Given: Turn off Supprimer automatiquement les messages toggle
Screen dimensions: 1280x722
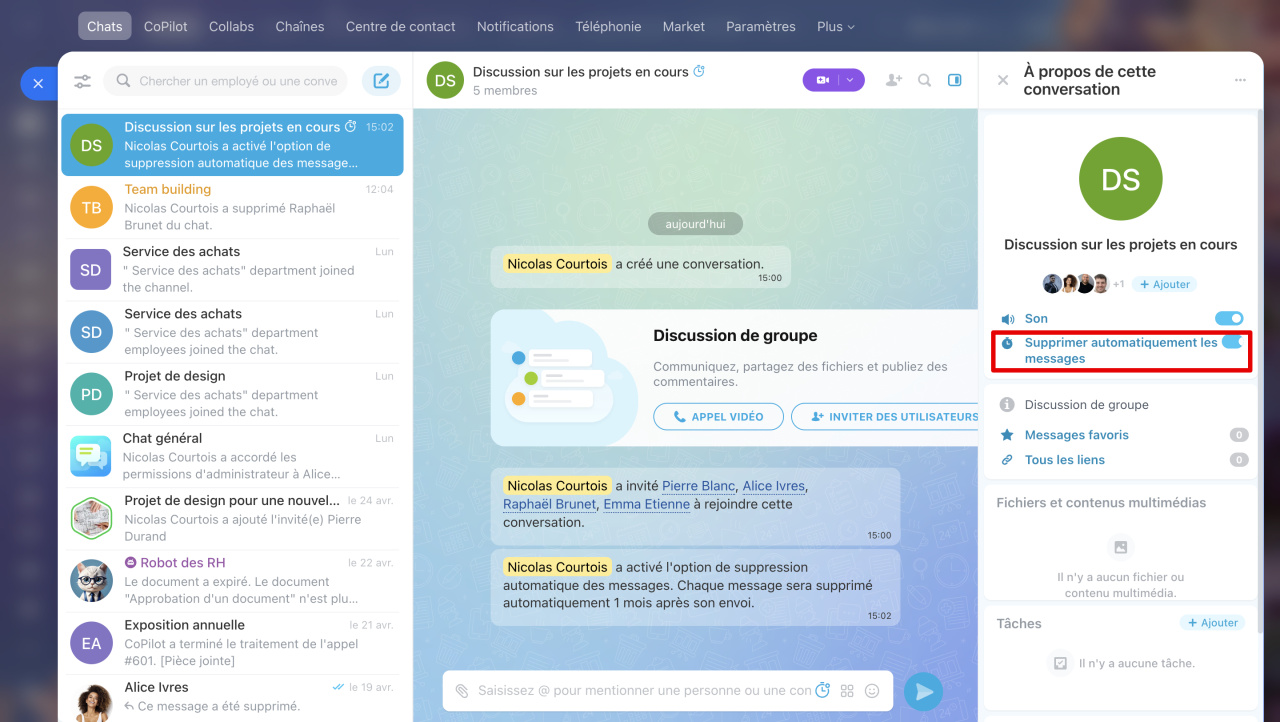Looking at the screenshot, I should point(1232,343).
